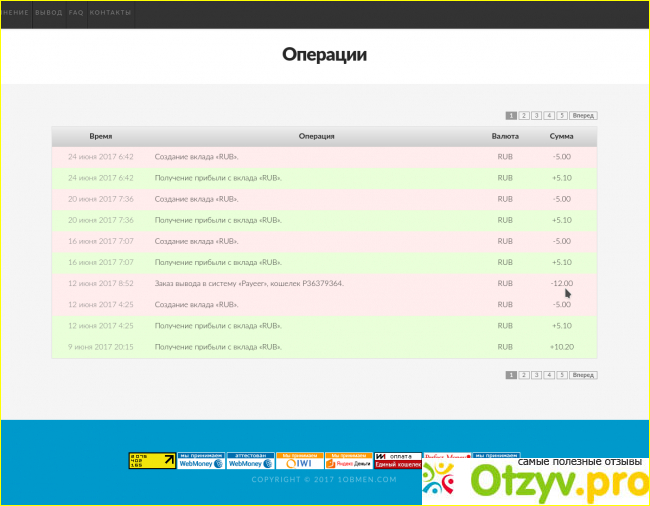The image size is (650, 506).
Task: Open the FAQ menu item
Action: [x=76, y=14]
